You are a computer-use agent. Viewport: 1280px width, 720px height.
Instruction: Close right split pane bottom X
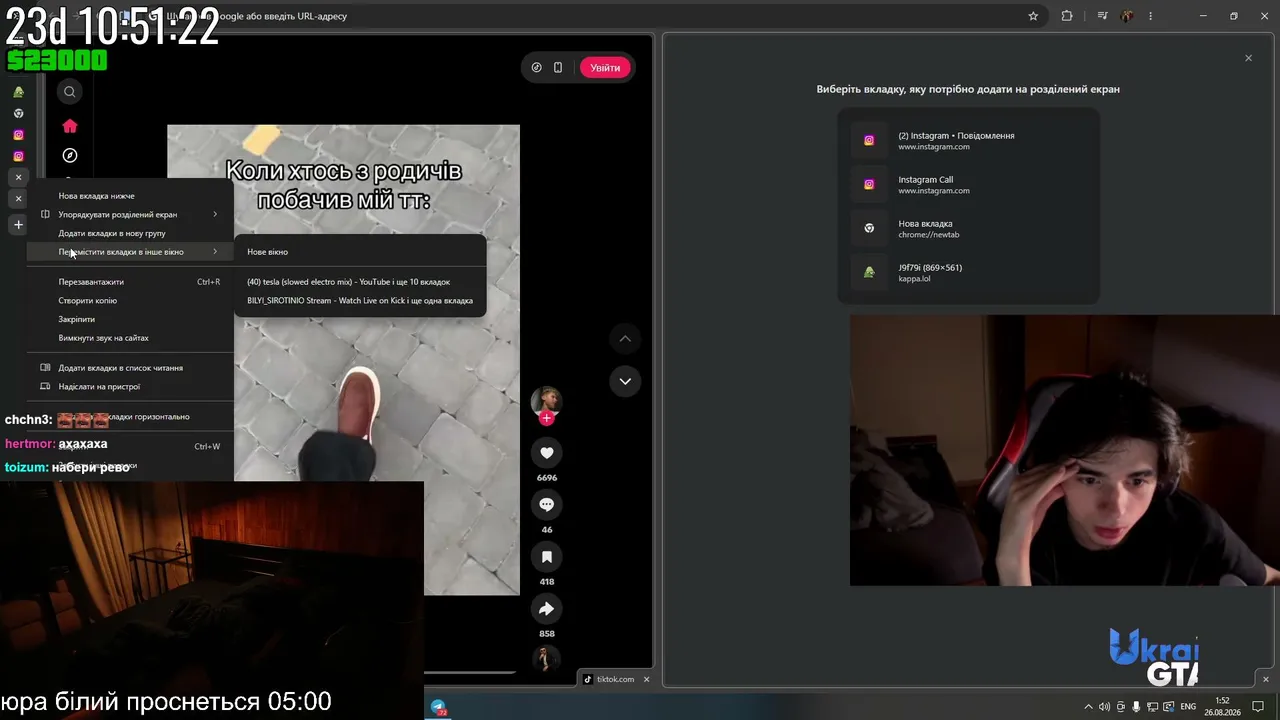(x=1265, y=679)
